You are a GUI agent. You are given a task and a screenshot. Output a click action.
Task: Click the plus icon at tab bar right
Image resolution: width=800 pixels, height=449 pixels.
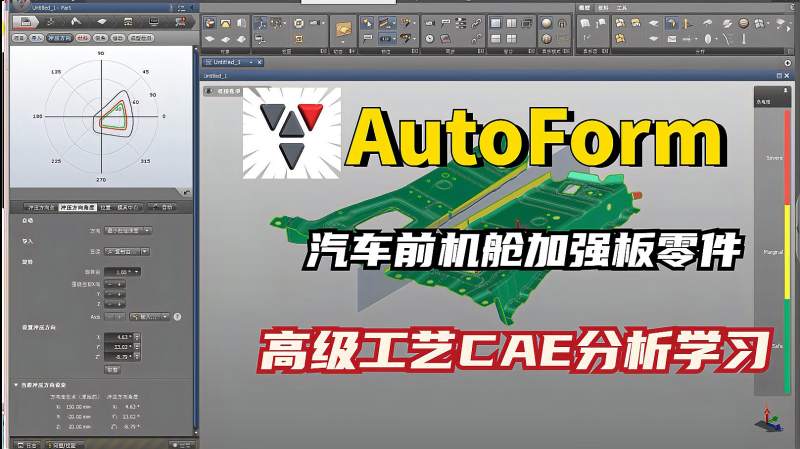click(x=788, y=63)
